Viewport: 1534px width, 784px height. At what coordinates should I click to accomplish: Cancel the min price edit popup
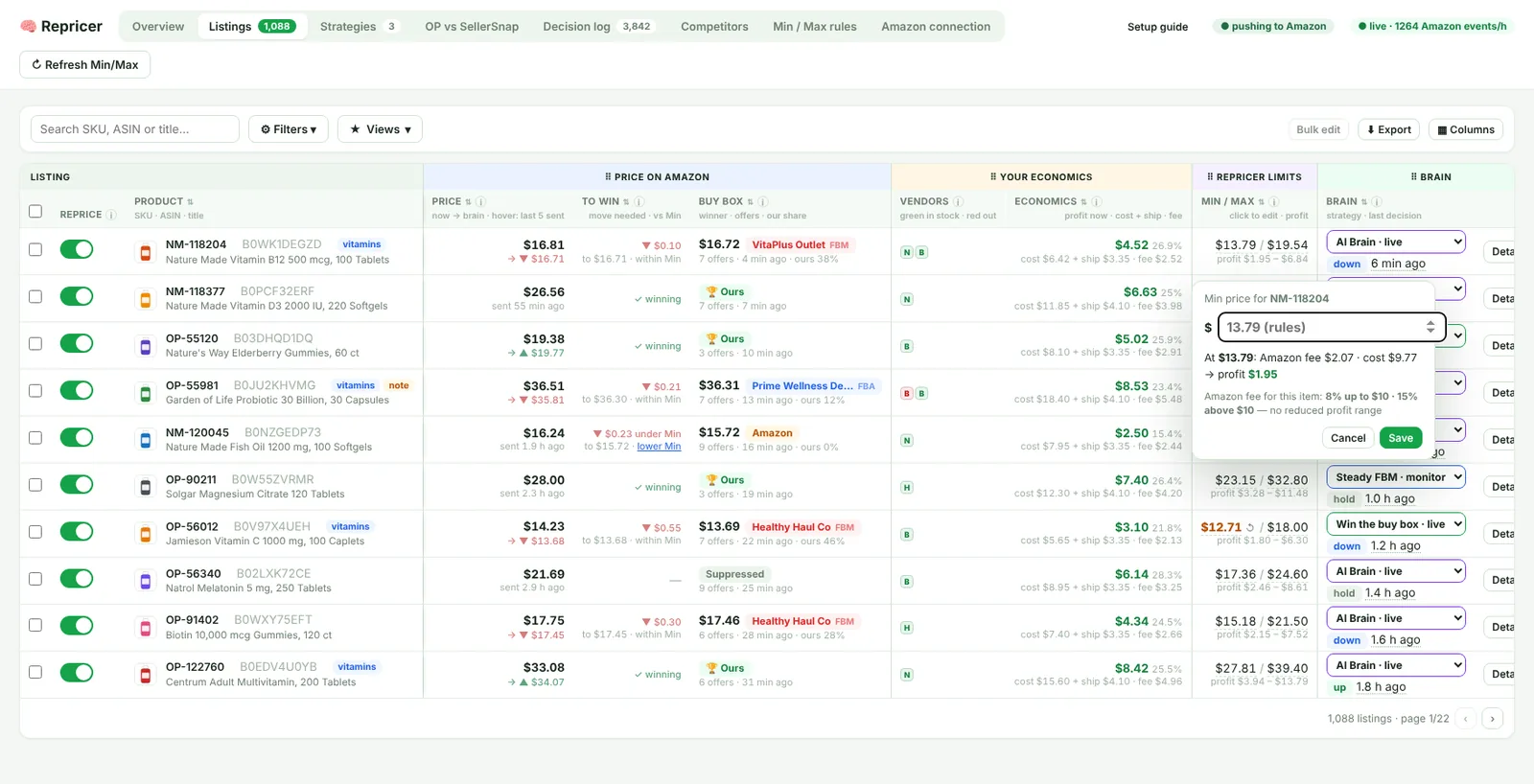1348,438
